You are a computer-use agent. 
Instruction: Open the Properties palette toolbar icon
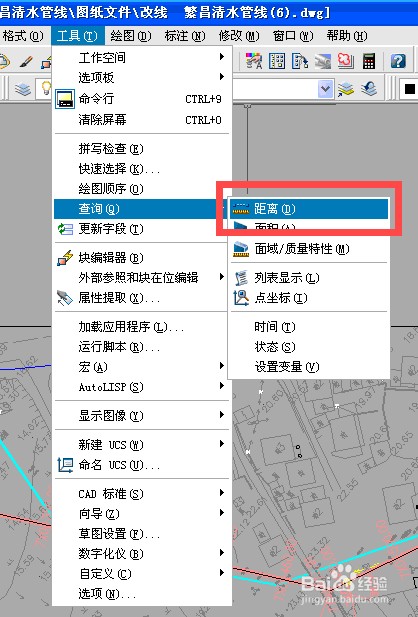pyautogui.click(x=254, y=61)
